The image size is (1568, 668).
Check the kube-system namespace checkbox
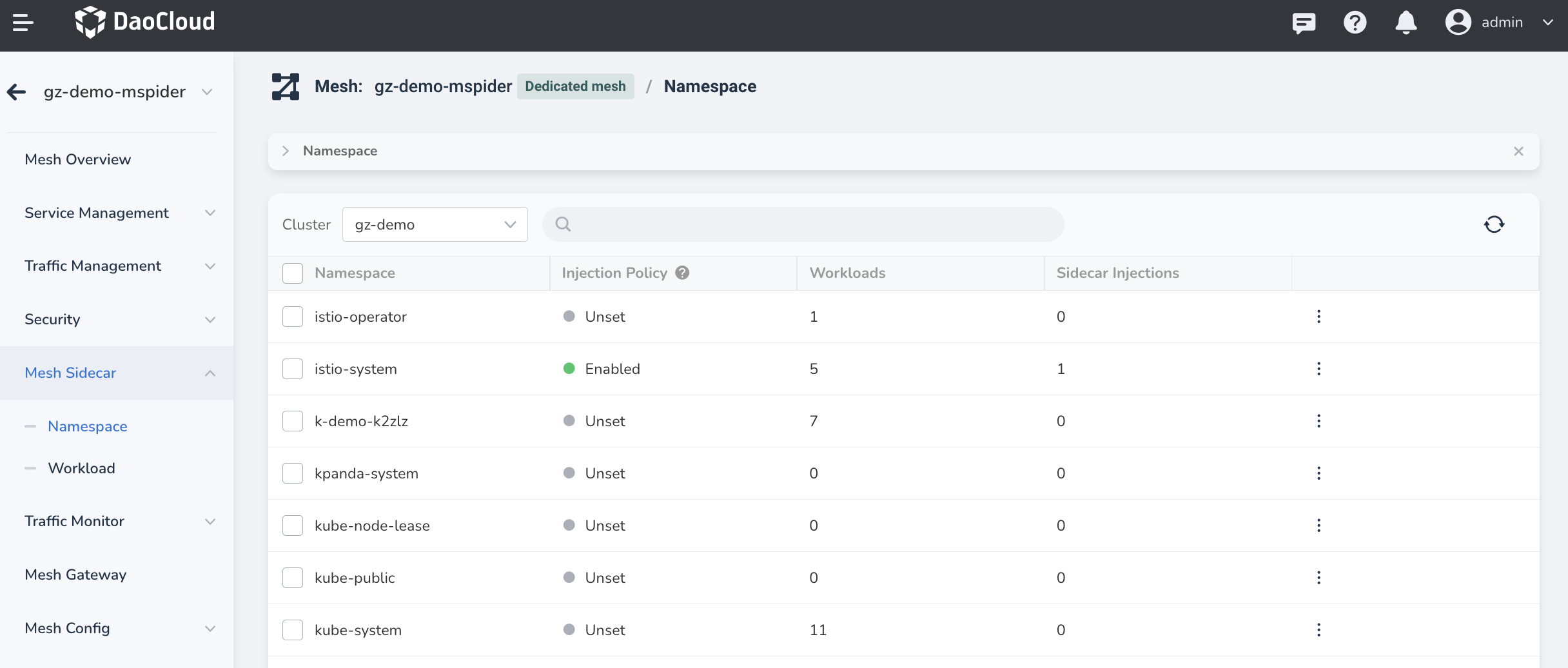click(x=293, y=630)
